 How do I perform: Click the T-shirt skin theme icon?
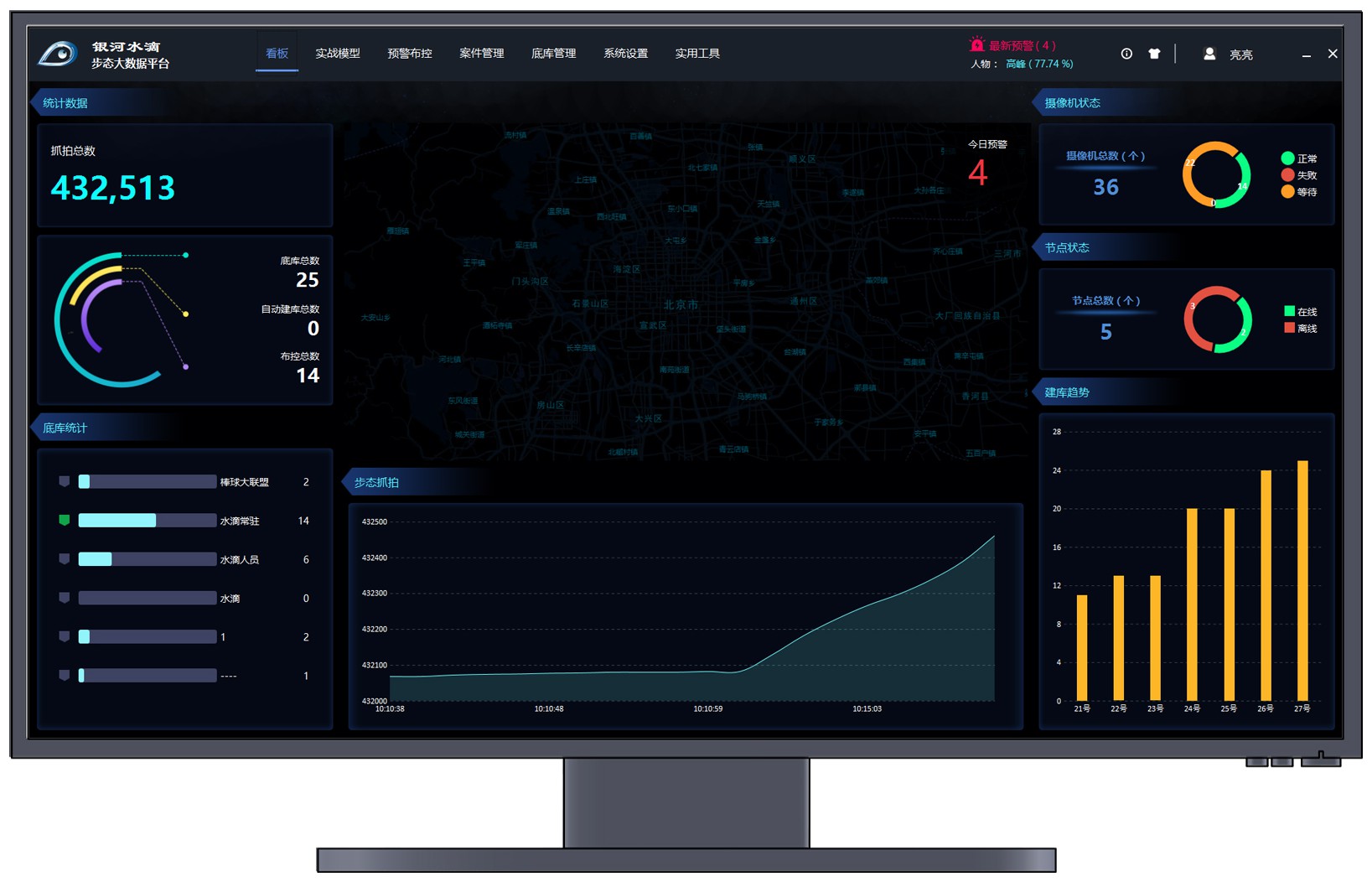[x=1154, y=54]
